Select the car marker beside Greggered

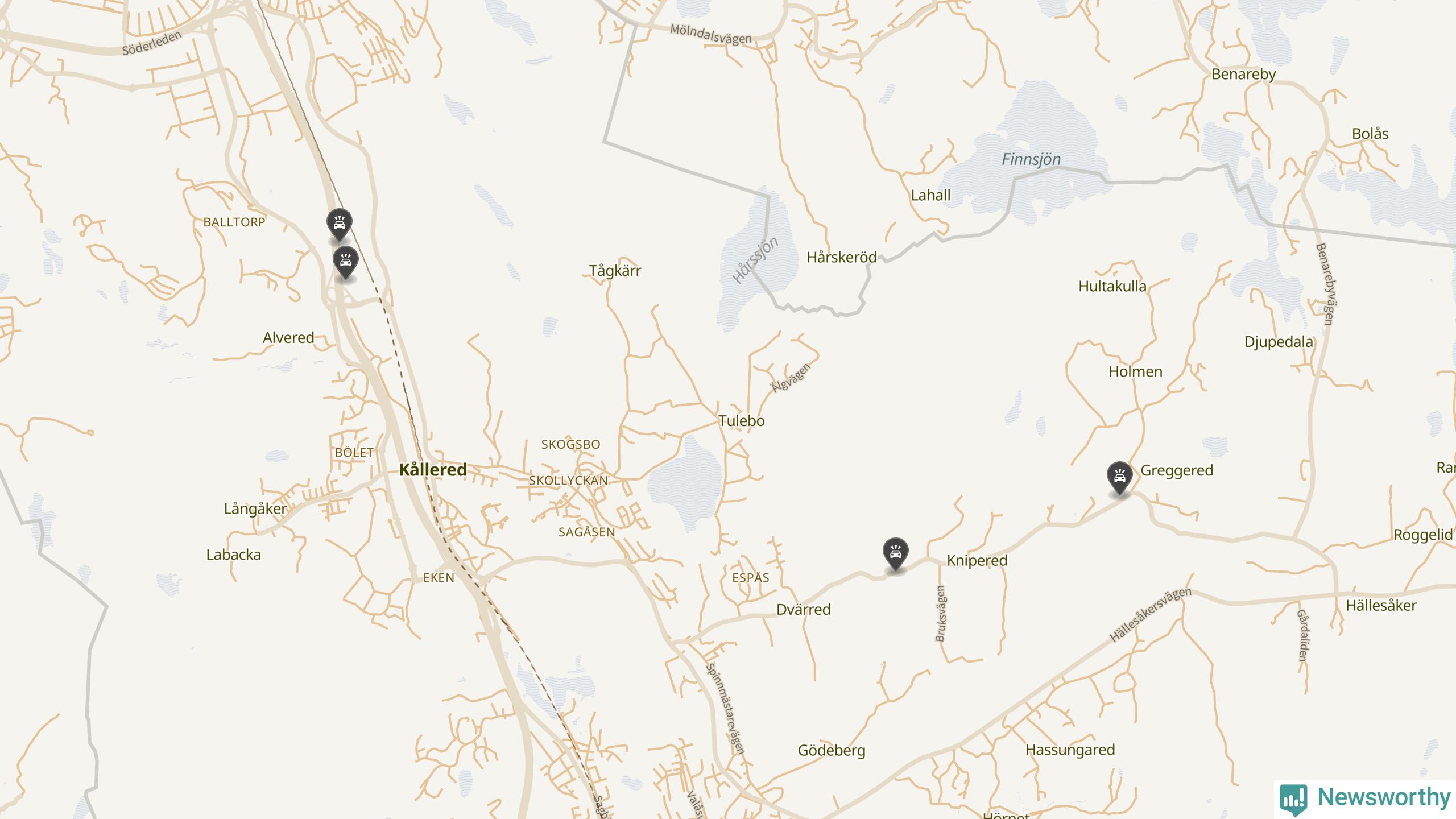tap(1120, 477)
